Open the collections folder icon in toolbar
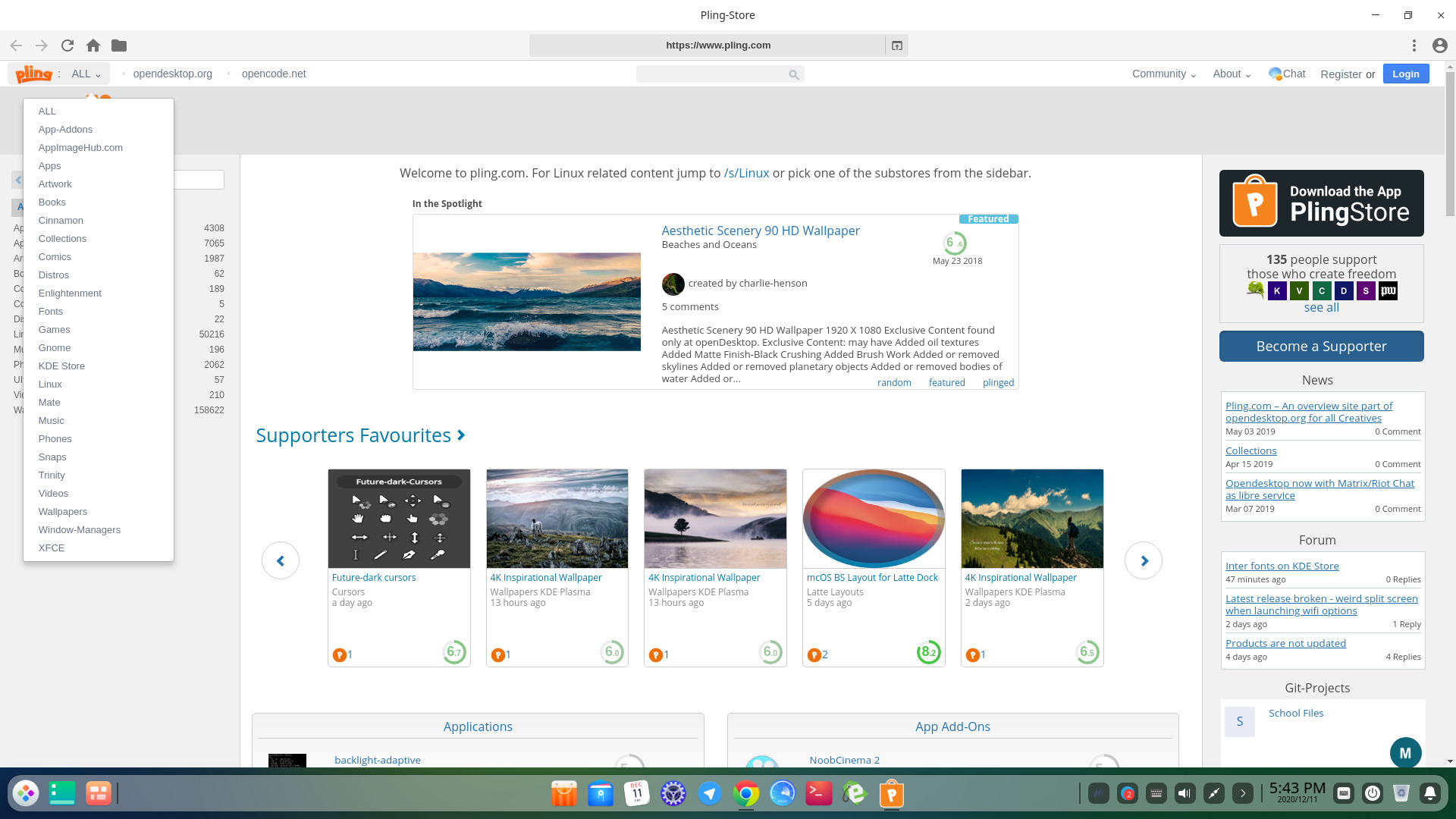 (119, 45)
